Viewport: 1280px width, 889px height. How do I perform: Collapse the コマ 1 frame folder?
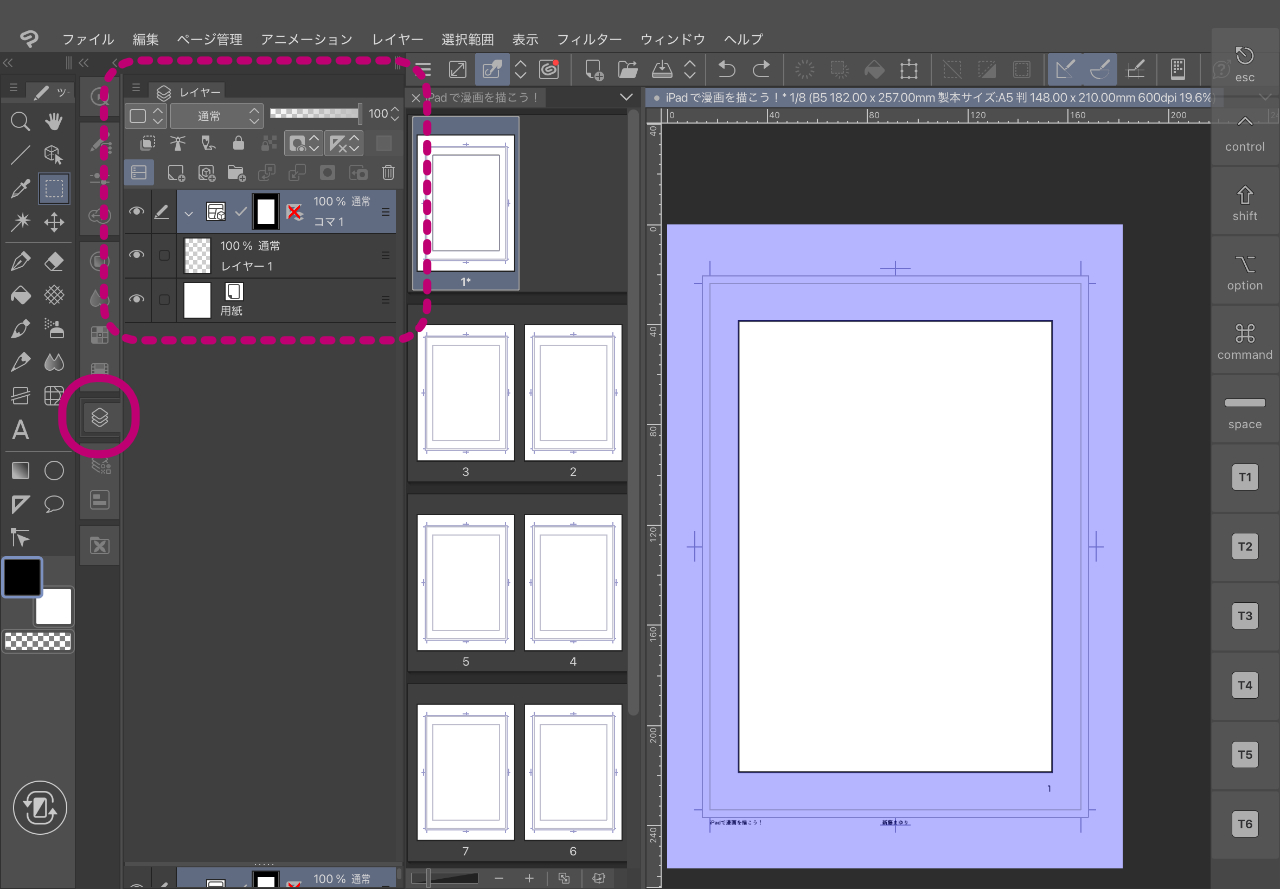click(188, 211)
